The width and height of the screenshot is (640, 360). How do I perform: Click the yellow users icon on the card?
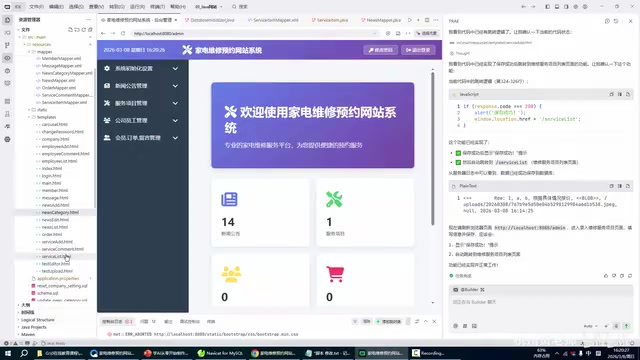tap(231, 274)
